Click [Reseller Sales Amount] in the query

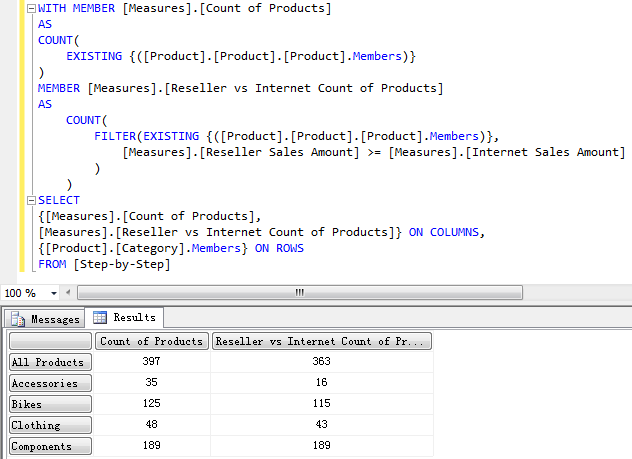(x=279, y=152)
